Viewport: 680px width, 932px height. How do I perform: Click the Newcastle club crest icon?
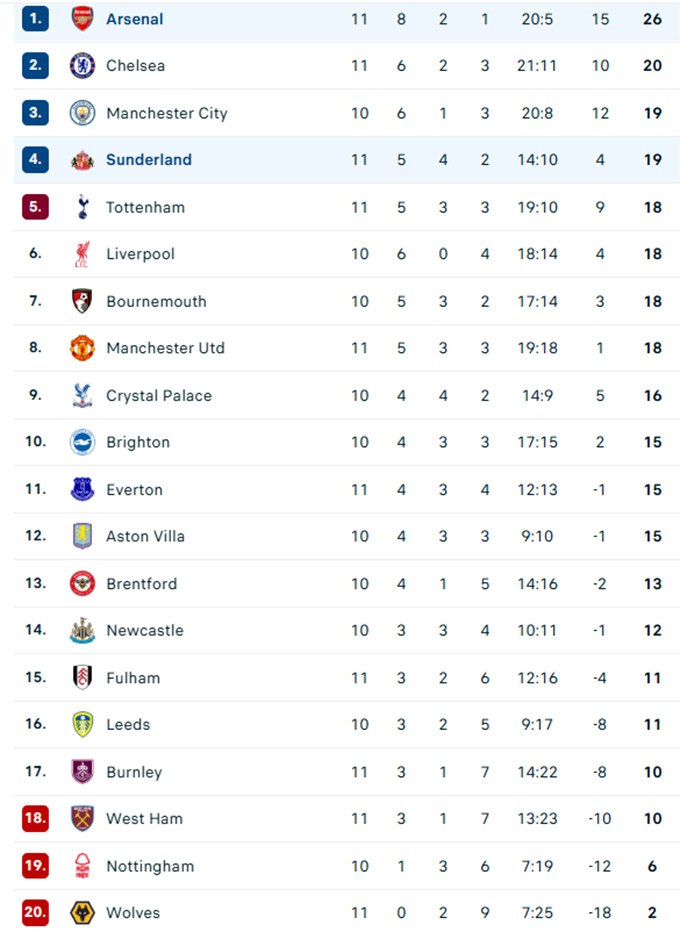pos(82,630)
